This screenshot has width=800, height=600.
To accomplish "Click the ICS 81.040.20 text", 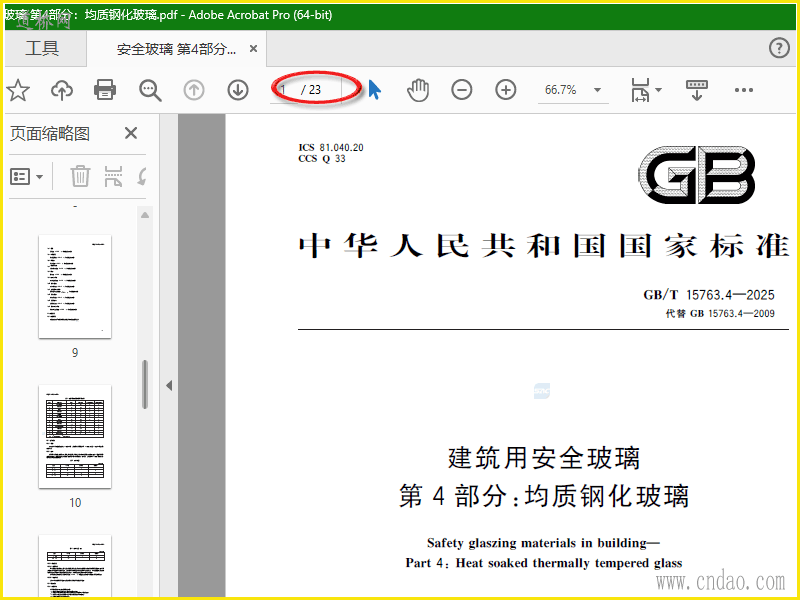I will [x=331, y=147].
